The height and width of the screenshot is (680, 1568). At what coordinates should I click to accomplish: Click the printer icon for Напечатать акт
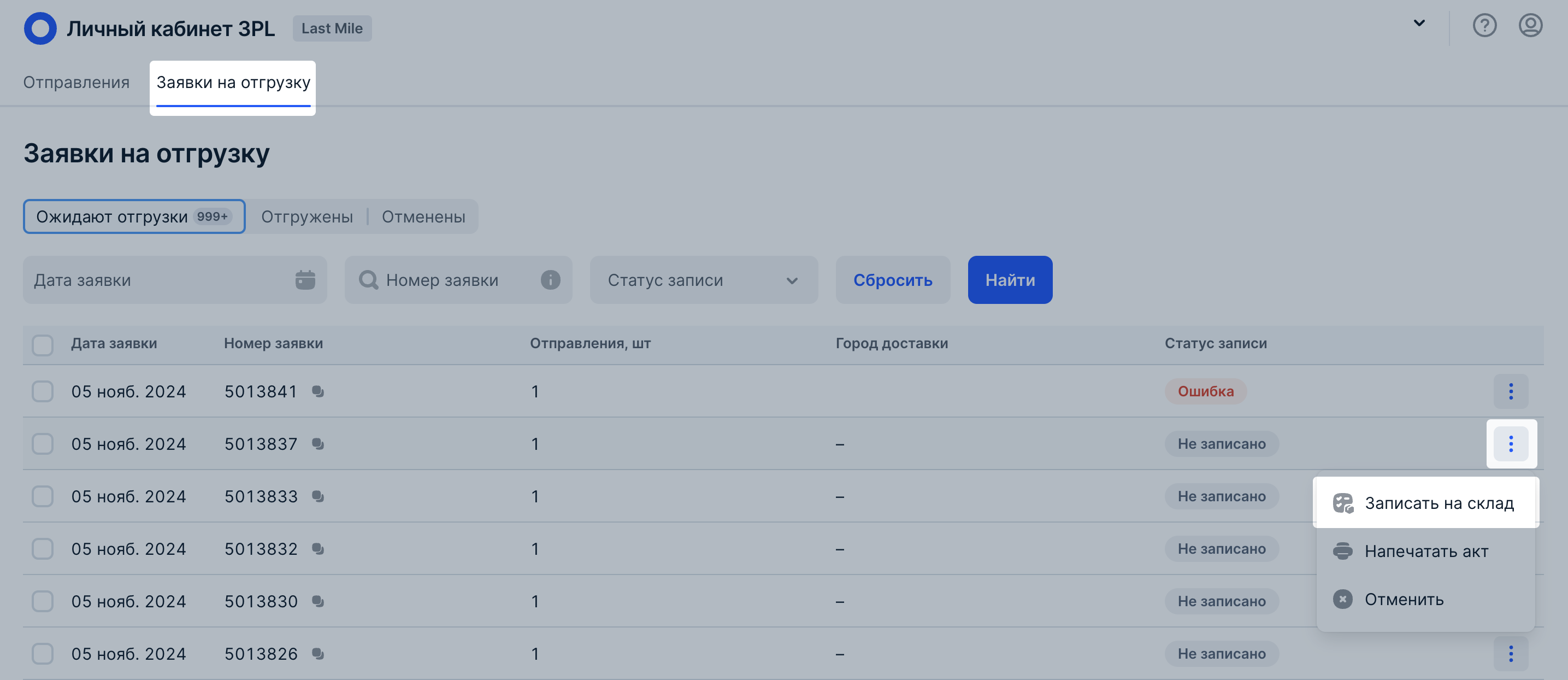tap(1343, 551)
